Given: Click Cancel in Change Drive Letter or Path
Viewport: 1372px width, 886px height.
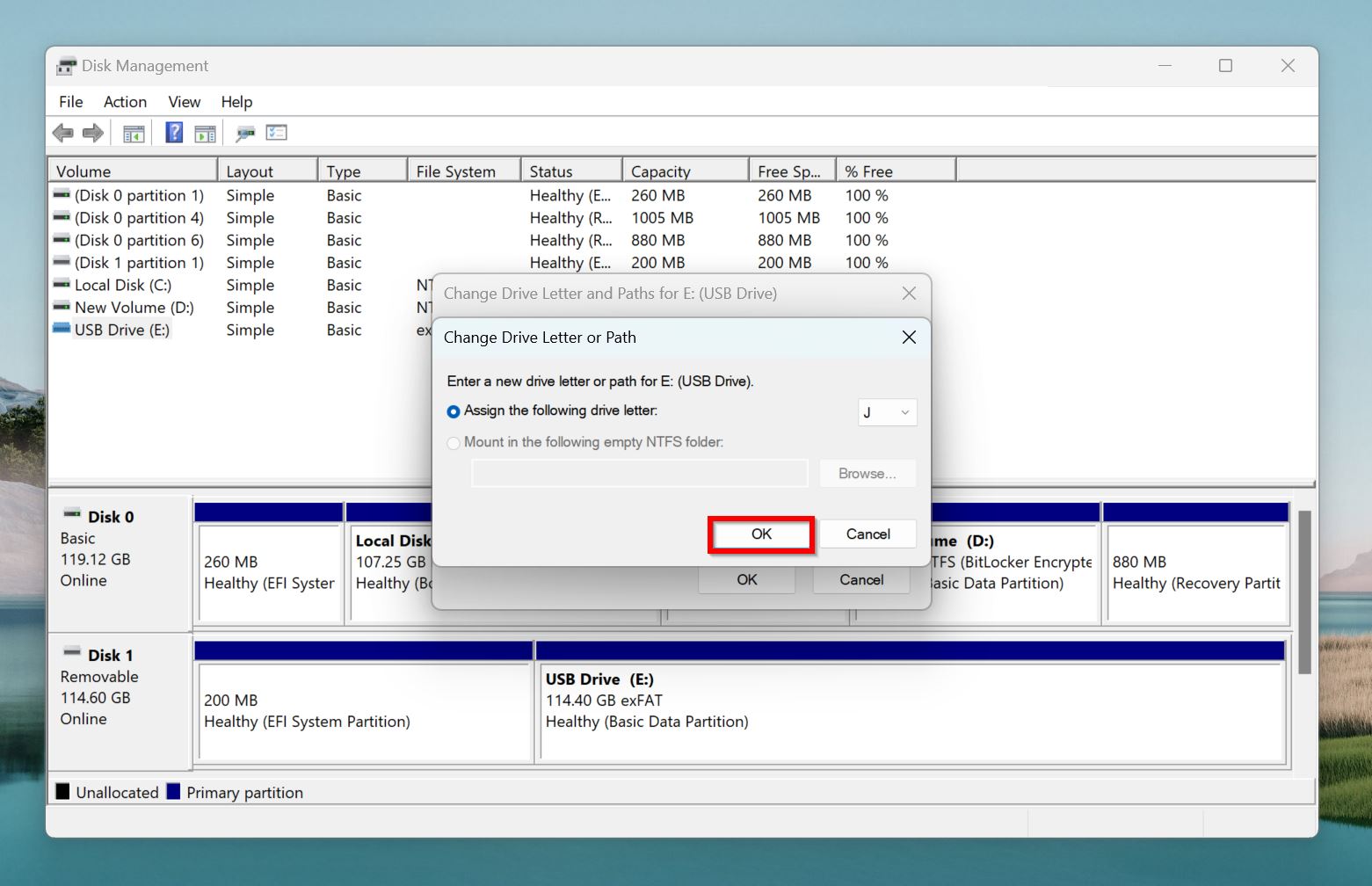Looking at the screenshot, I should (868, 534).
